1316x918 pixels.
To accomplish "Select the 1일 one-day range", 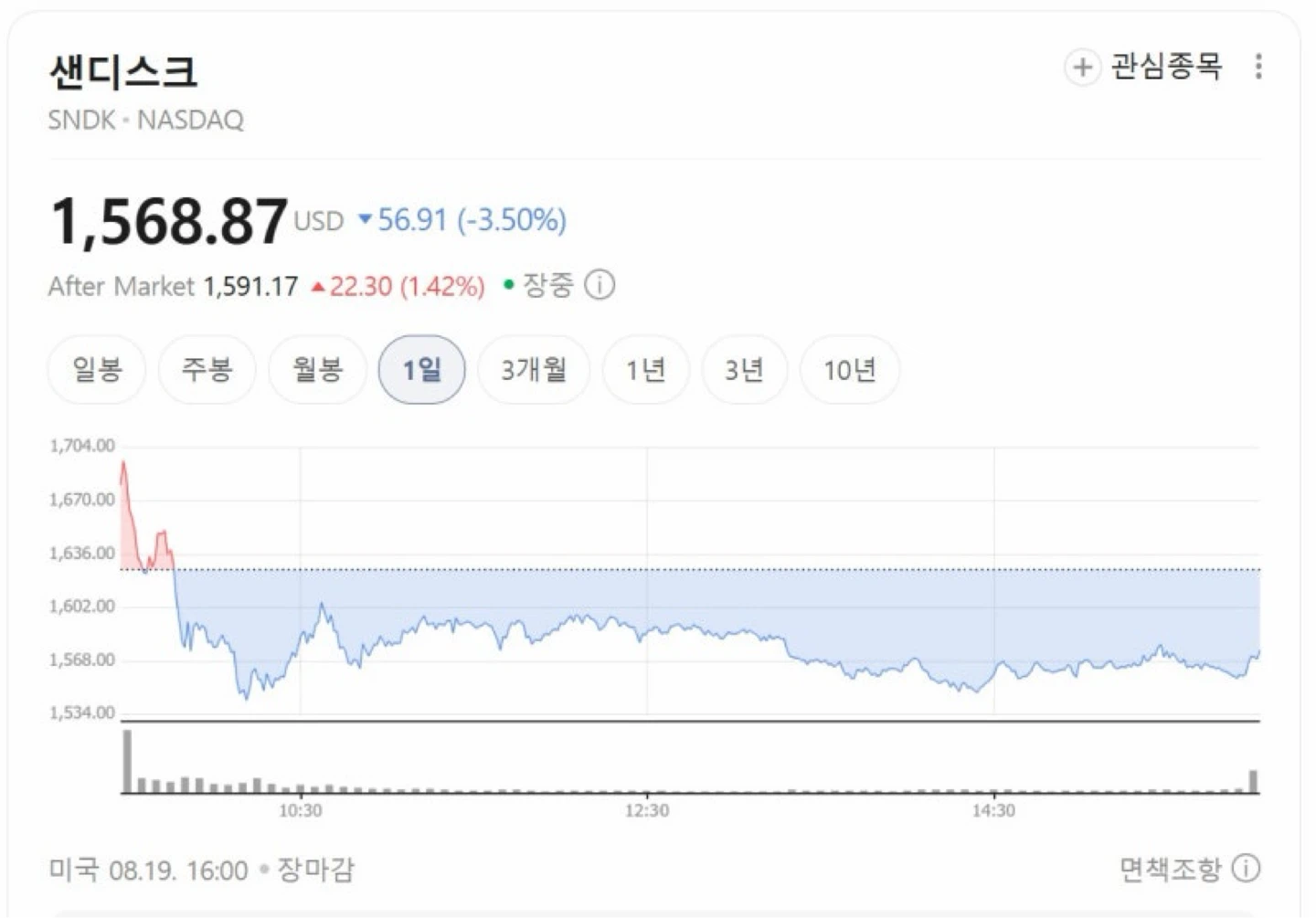I will click(422, 370).
